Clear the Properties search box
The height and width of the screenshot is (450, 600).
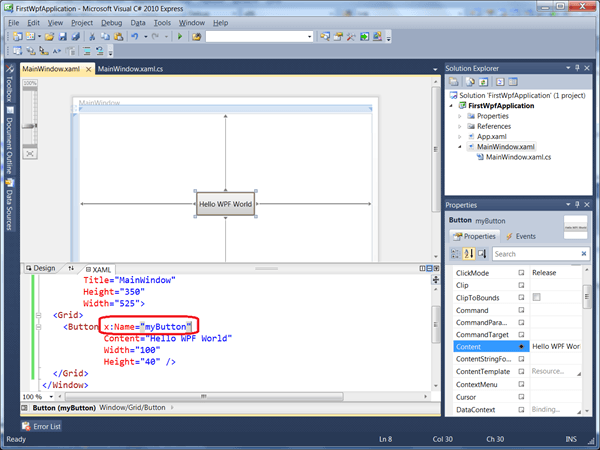[x=584, y=253]
